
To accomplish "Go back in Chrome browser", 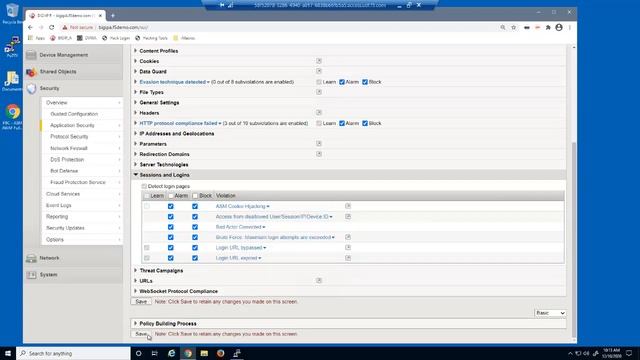I will 30,27.
